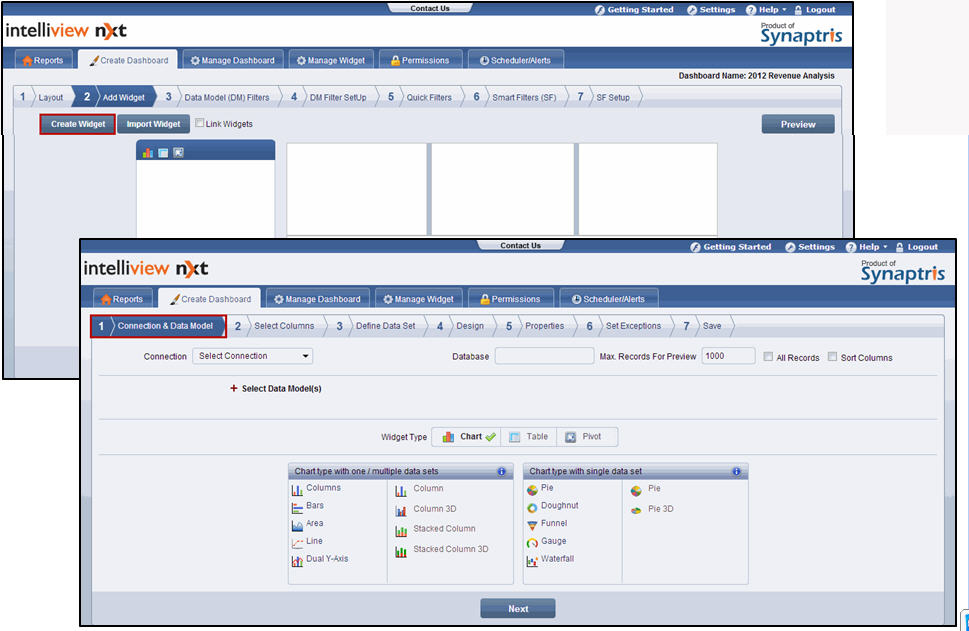
Task: Go to SF Setup step
Action: (613, 98)
